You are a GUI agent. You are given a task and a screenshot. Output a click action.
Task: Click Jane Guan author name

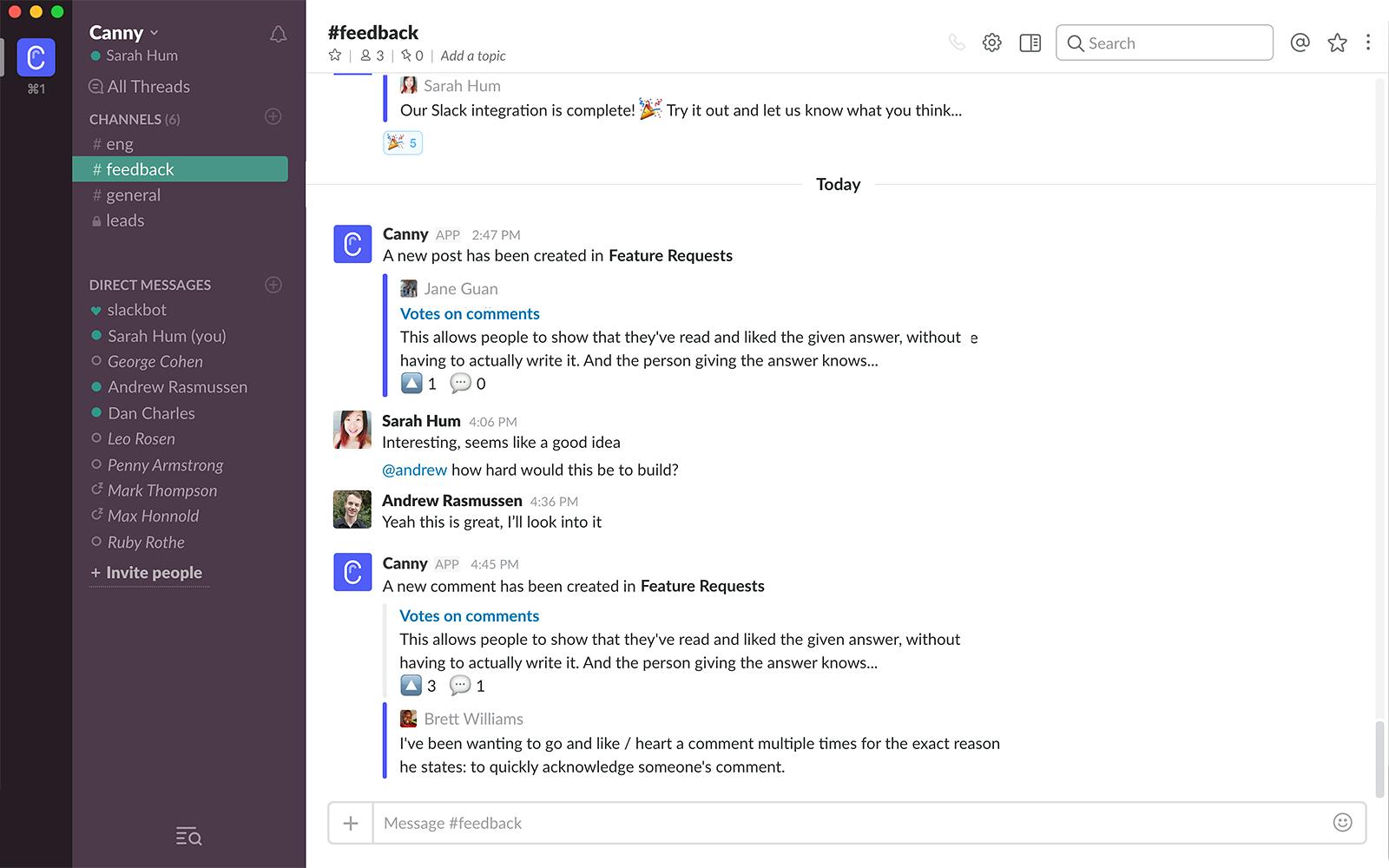pyautogui.click(x=461, y=289)
